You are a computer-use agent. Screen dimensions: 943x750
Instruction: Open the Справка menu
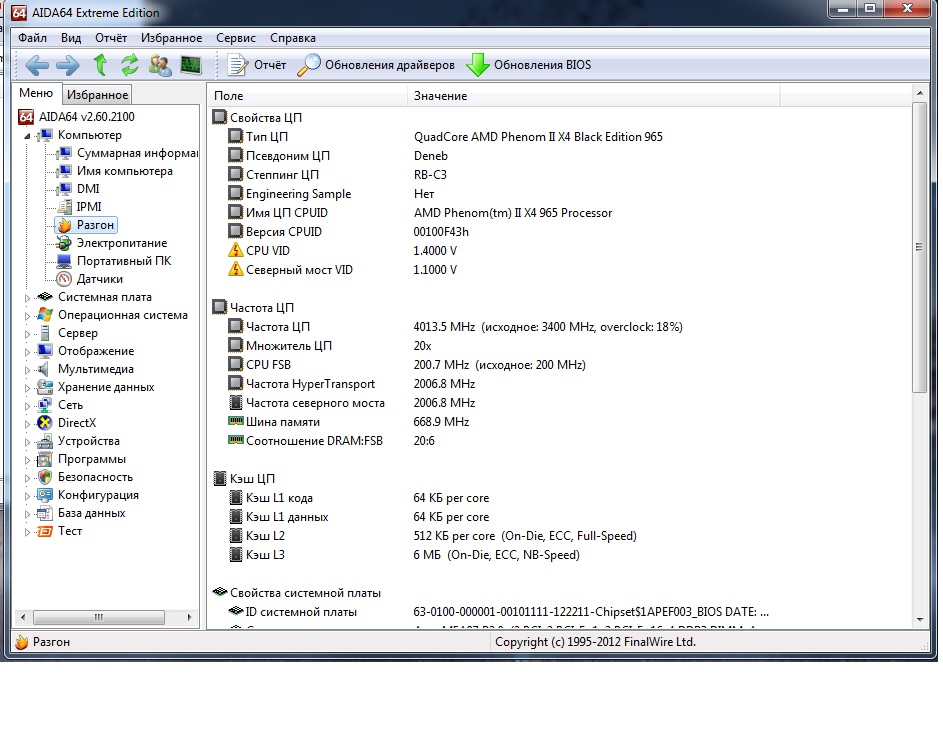[x=293, y=38]
